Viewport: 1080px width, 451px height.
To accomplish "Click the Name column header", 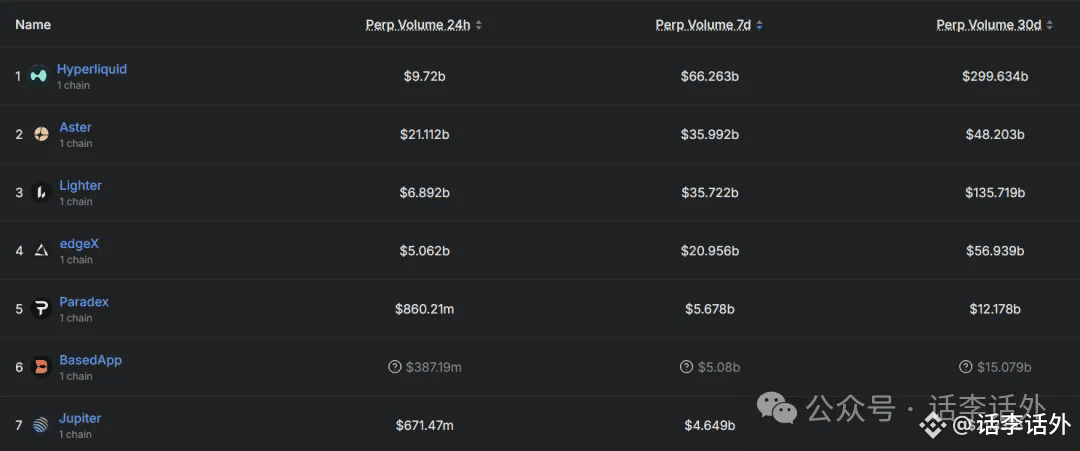I will 33,25.
